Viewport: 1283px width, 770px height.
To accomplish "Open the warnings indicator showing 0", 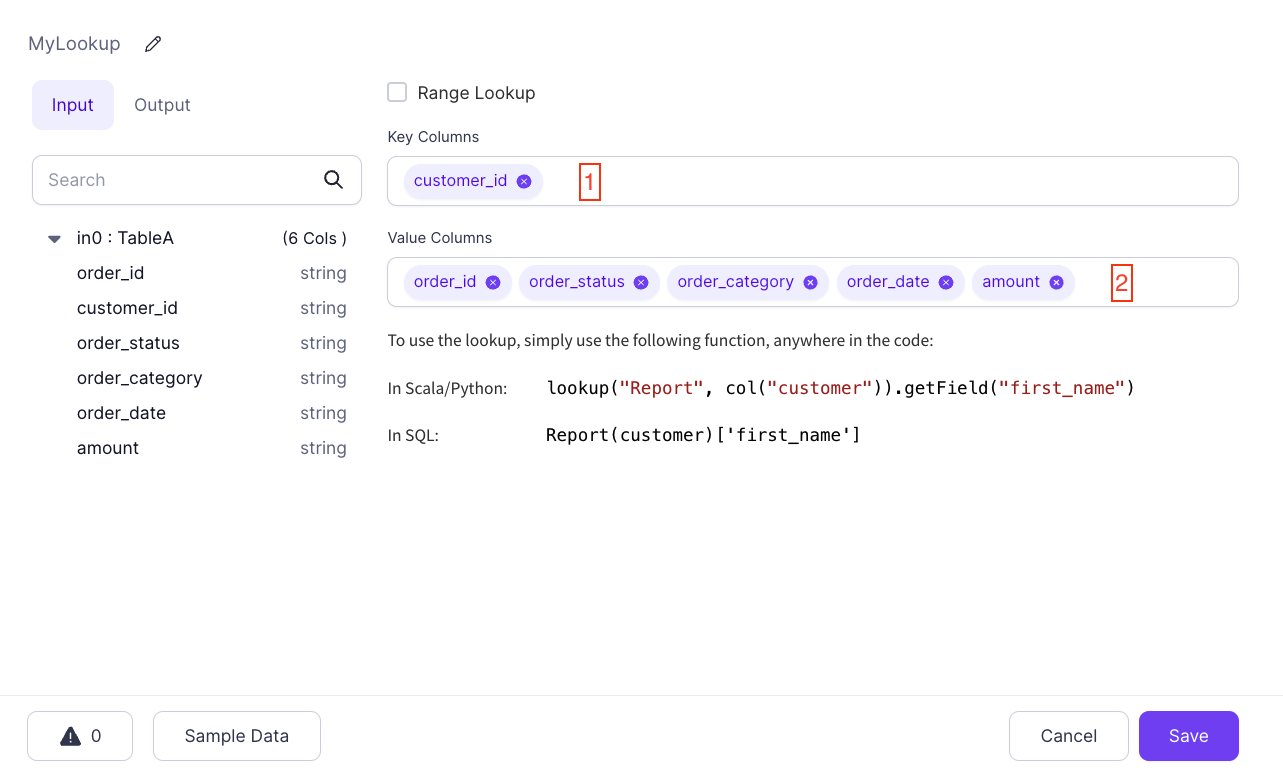I will coord(79,735).
